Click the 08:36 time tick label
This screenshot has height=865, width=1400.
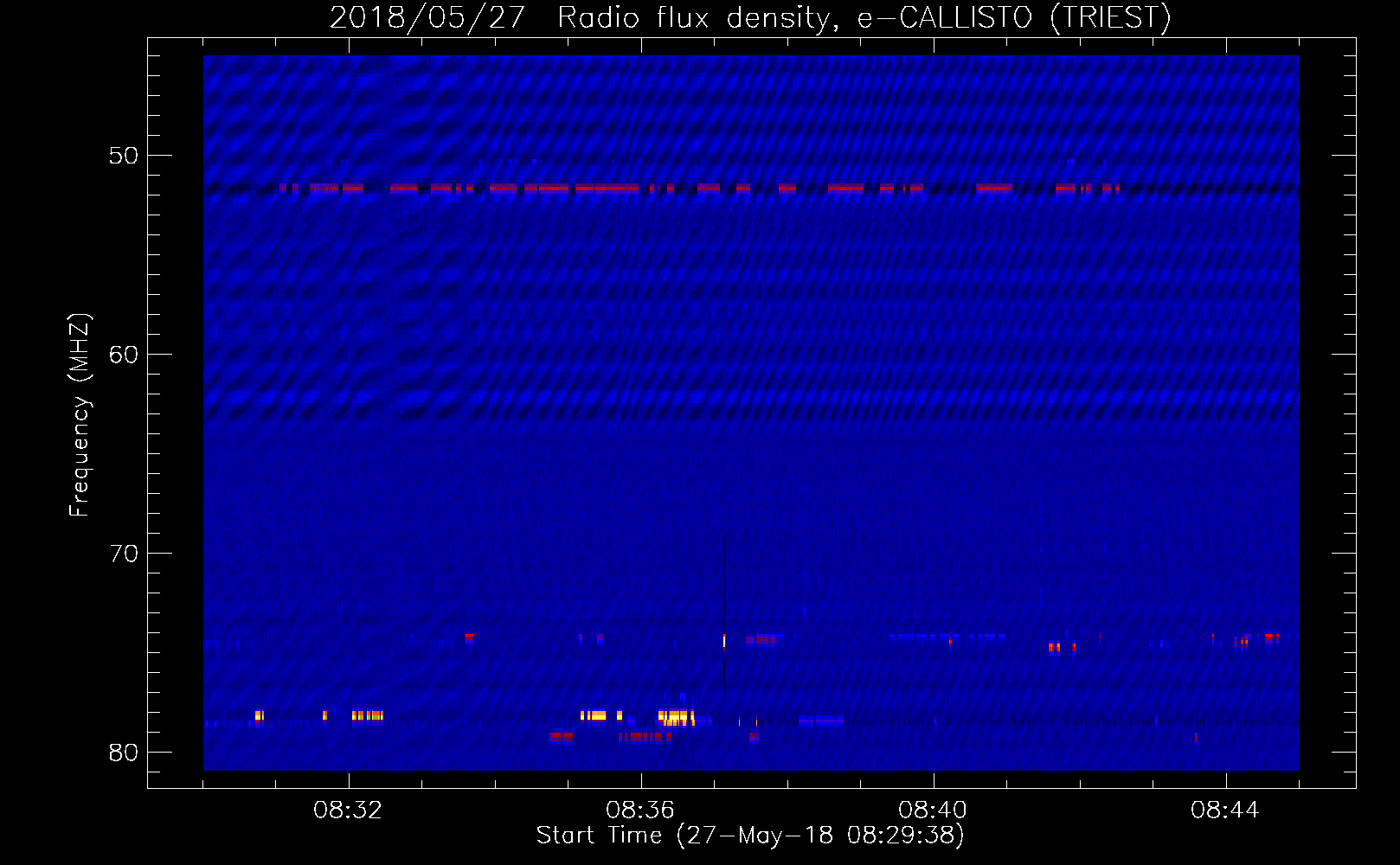click(x=640, y=811)
